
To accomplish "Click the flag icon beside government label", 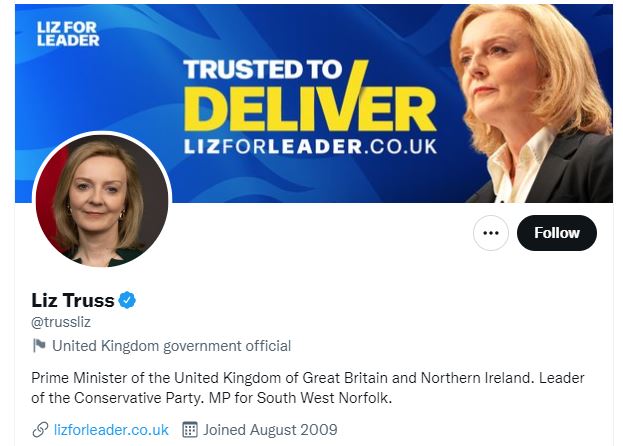I will point(39,346).
